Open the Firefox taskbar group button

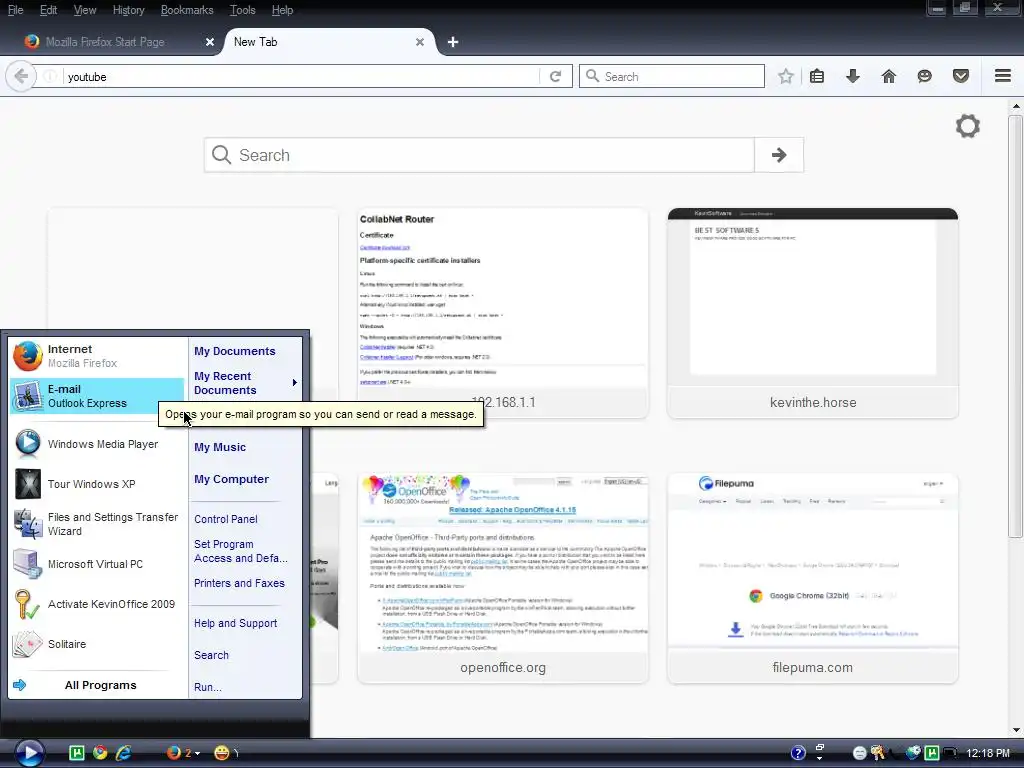pos(182,753)
